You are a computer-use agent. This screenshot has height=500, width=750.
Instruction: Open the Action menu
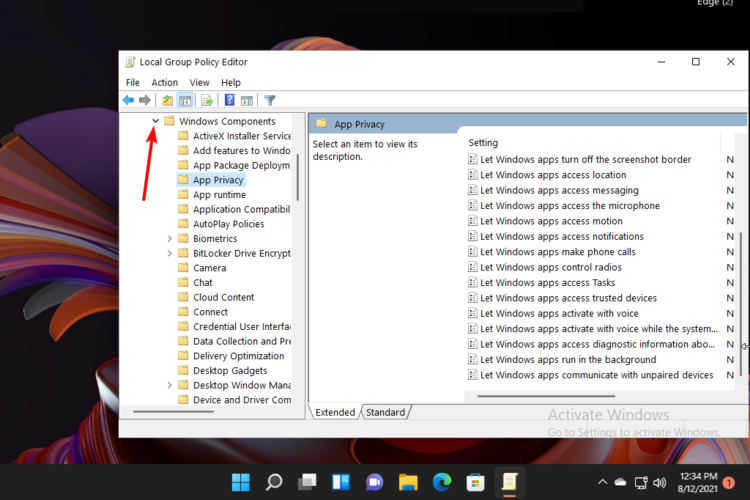[x=164, y=82]
